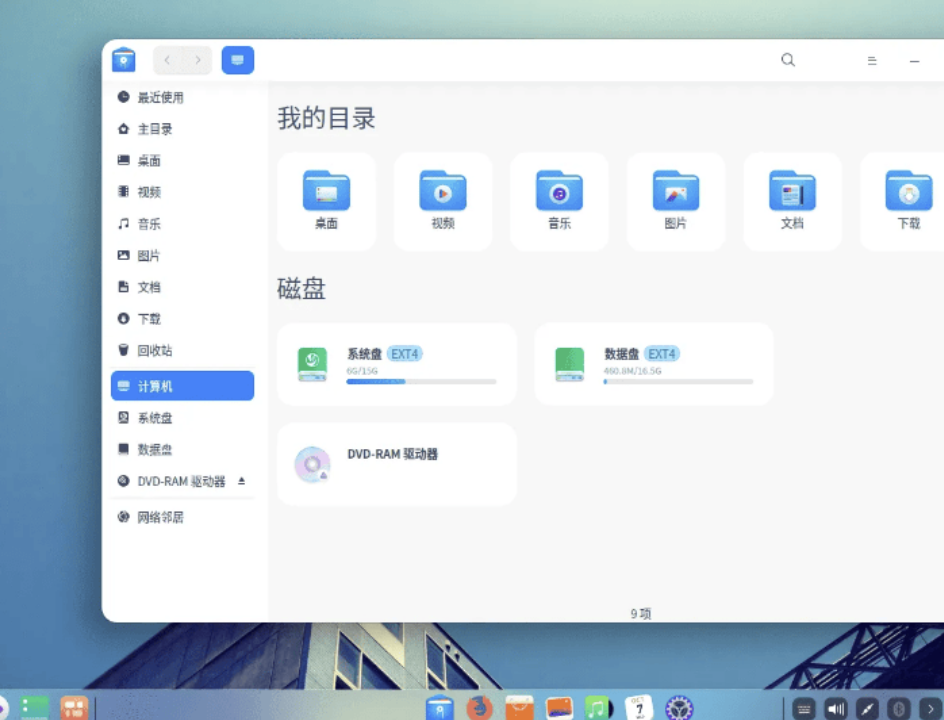This screenshot has height=720, width=944.
Task: Open 回收站 in the sidebar
Action: [x=155, y=350]
